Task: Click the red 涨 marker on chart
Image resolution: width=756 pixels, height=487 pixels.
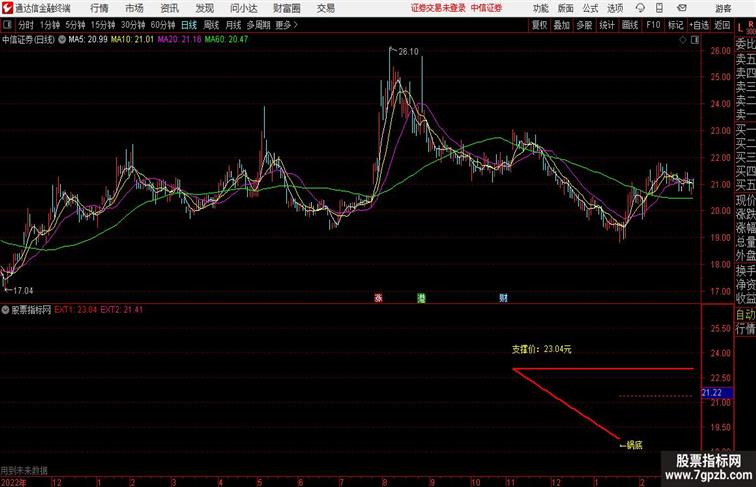Action: (x=378, y=298)
